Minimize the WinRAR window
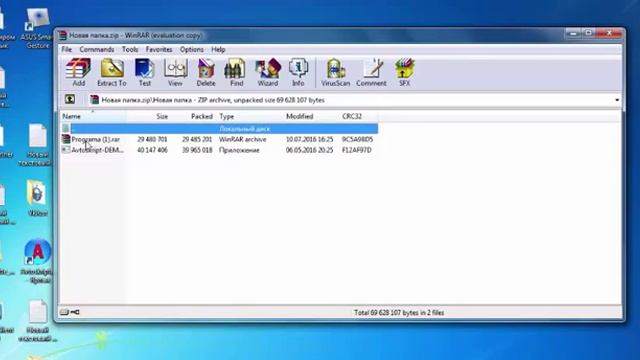640x360 pixels. (x=573, y=33)
